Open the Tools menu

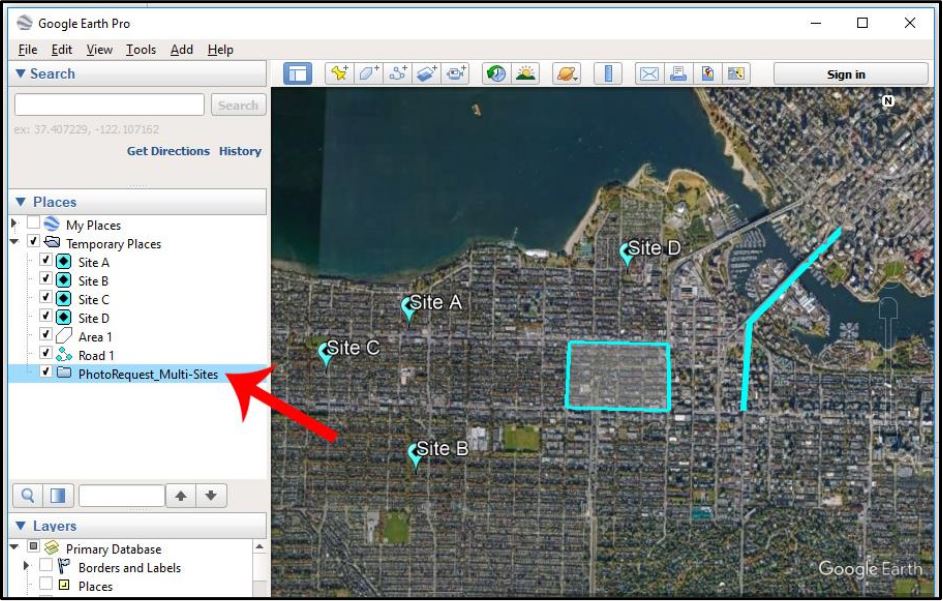click(141, 50)
